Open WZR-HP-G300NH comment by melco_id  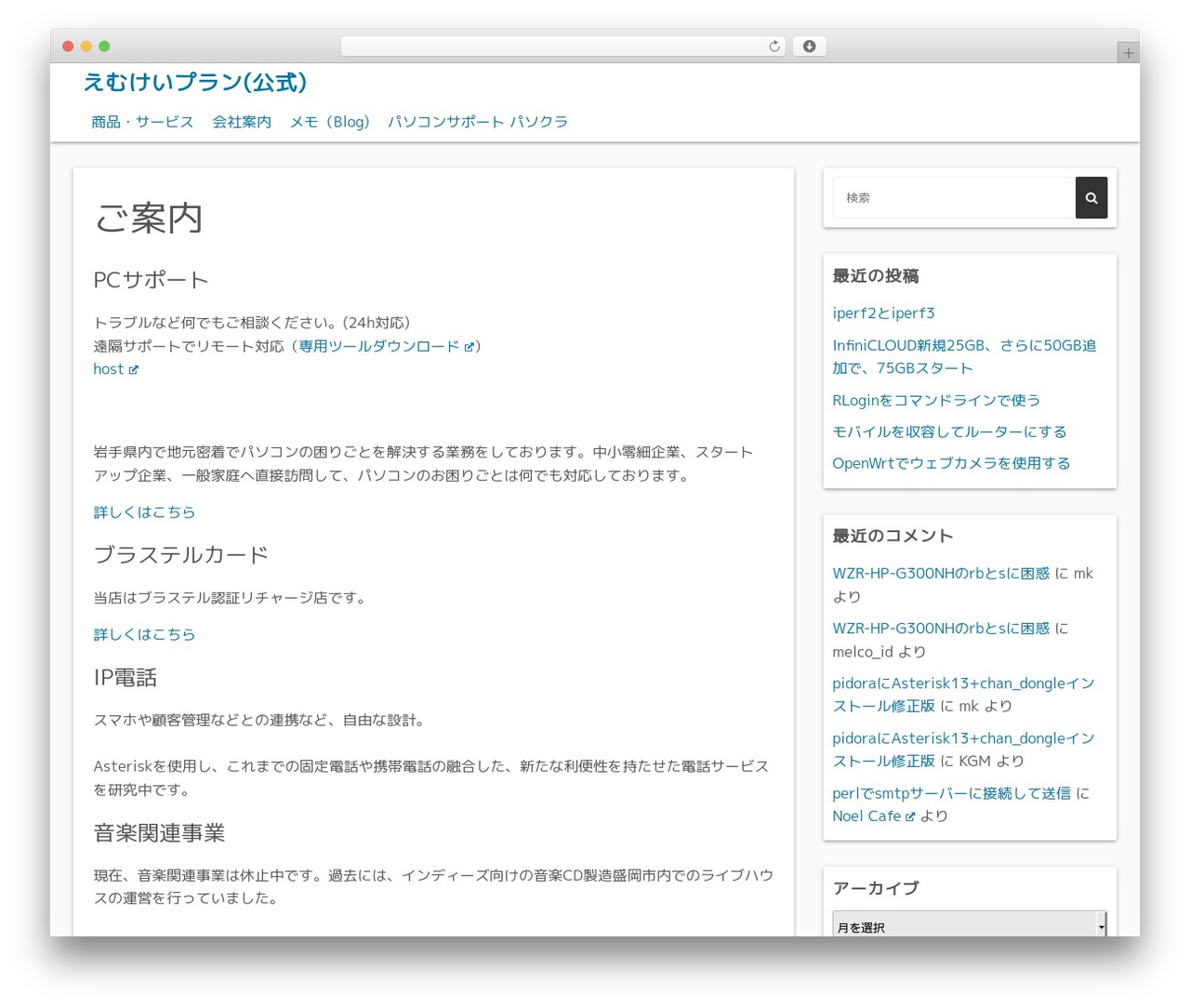[x=941, y=629]
